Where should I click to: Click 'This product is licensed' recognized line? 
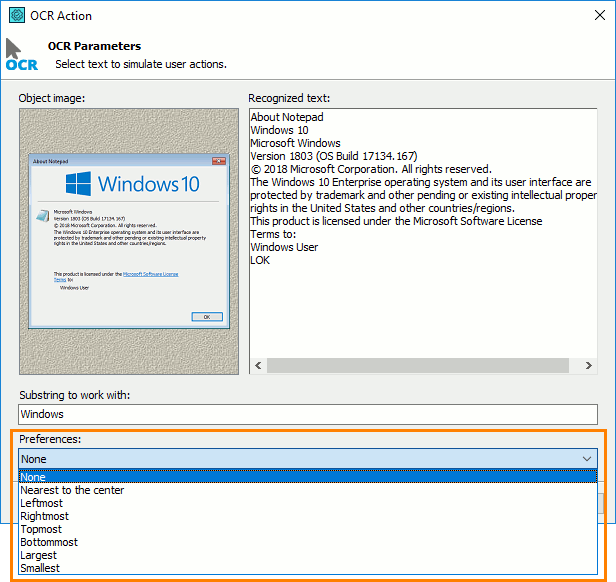[396, 221]
